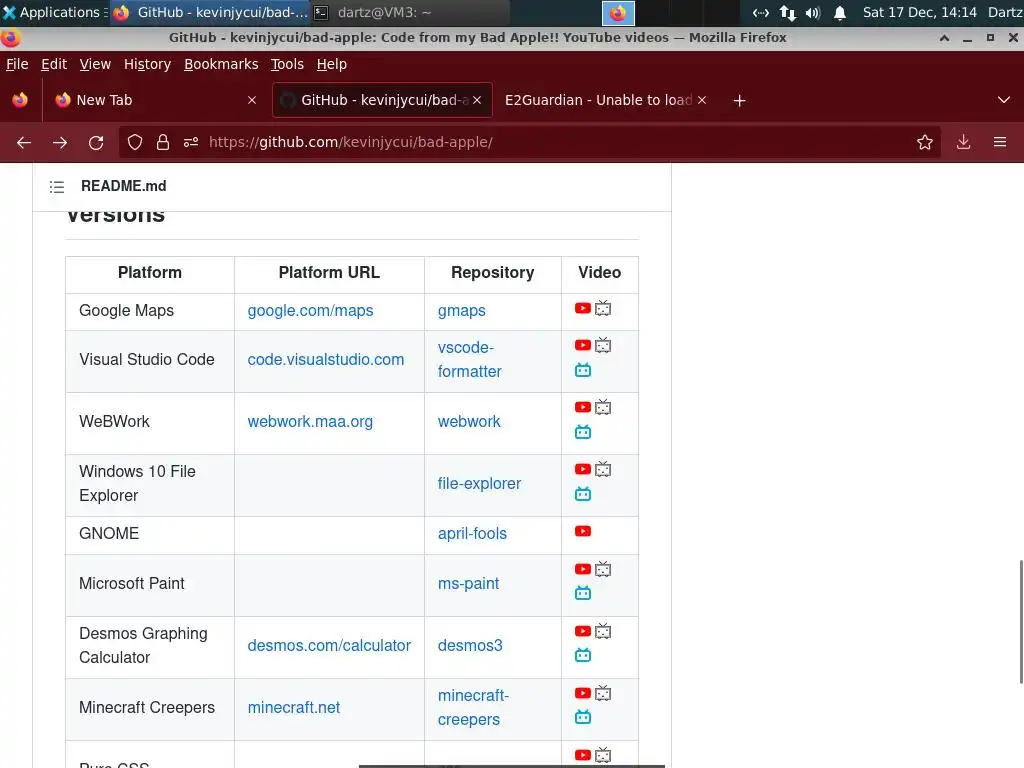Open Firefox View pinned icon

tap(20, 100)
